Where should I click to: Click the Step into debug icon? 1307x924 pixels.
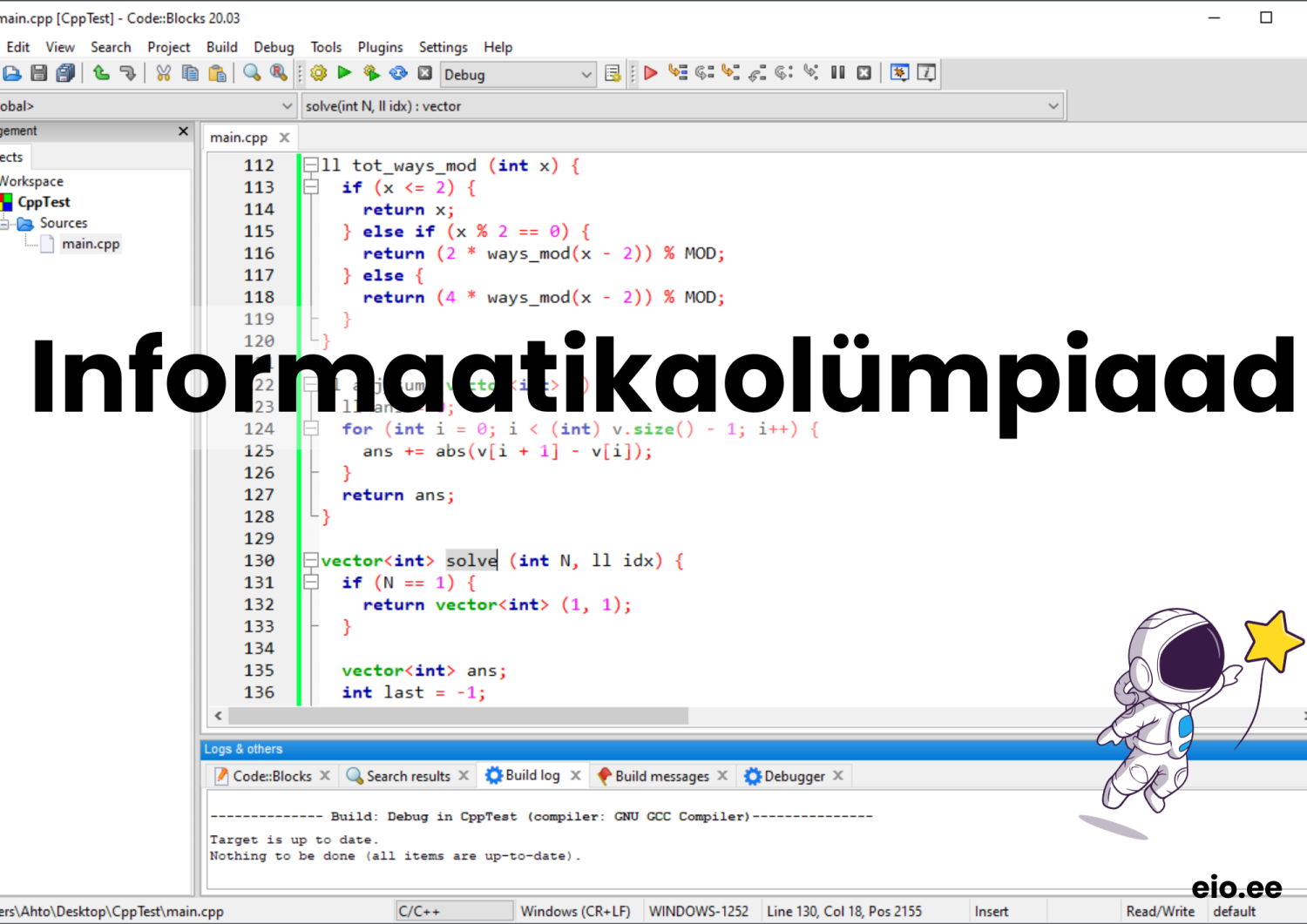point(731,73)
